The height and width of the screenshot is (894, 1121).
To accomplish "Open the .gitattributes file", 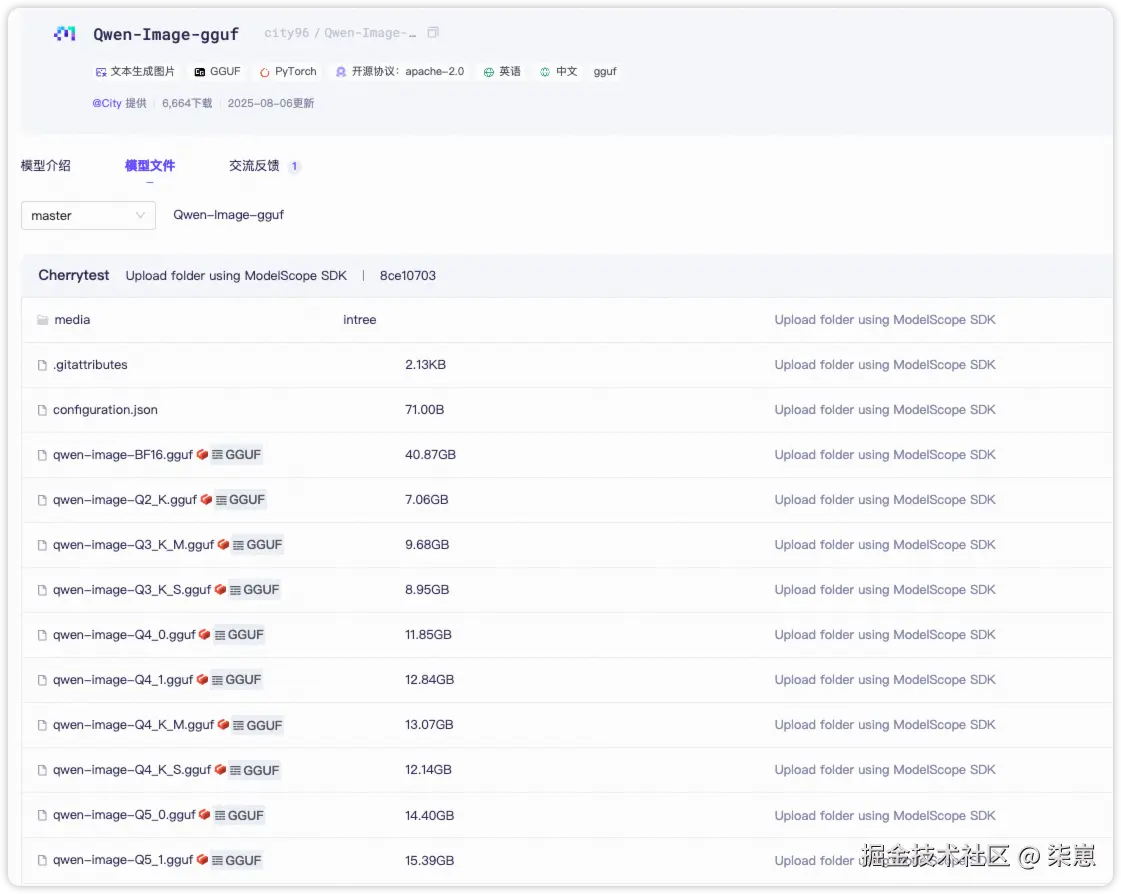I will 90,365.
